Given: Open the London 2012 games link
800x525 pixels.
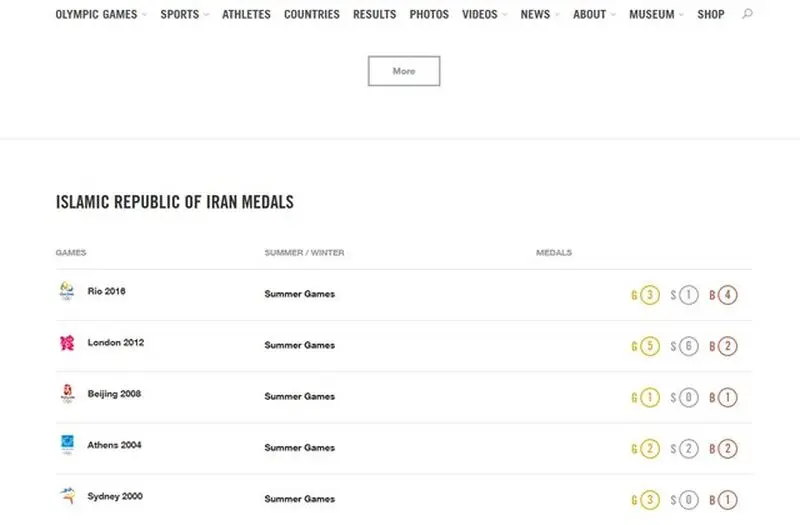Looking at the screenshot, I should [116, 342].
